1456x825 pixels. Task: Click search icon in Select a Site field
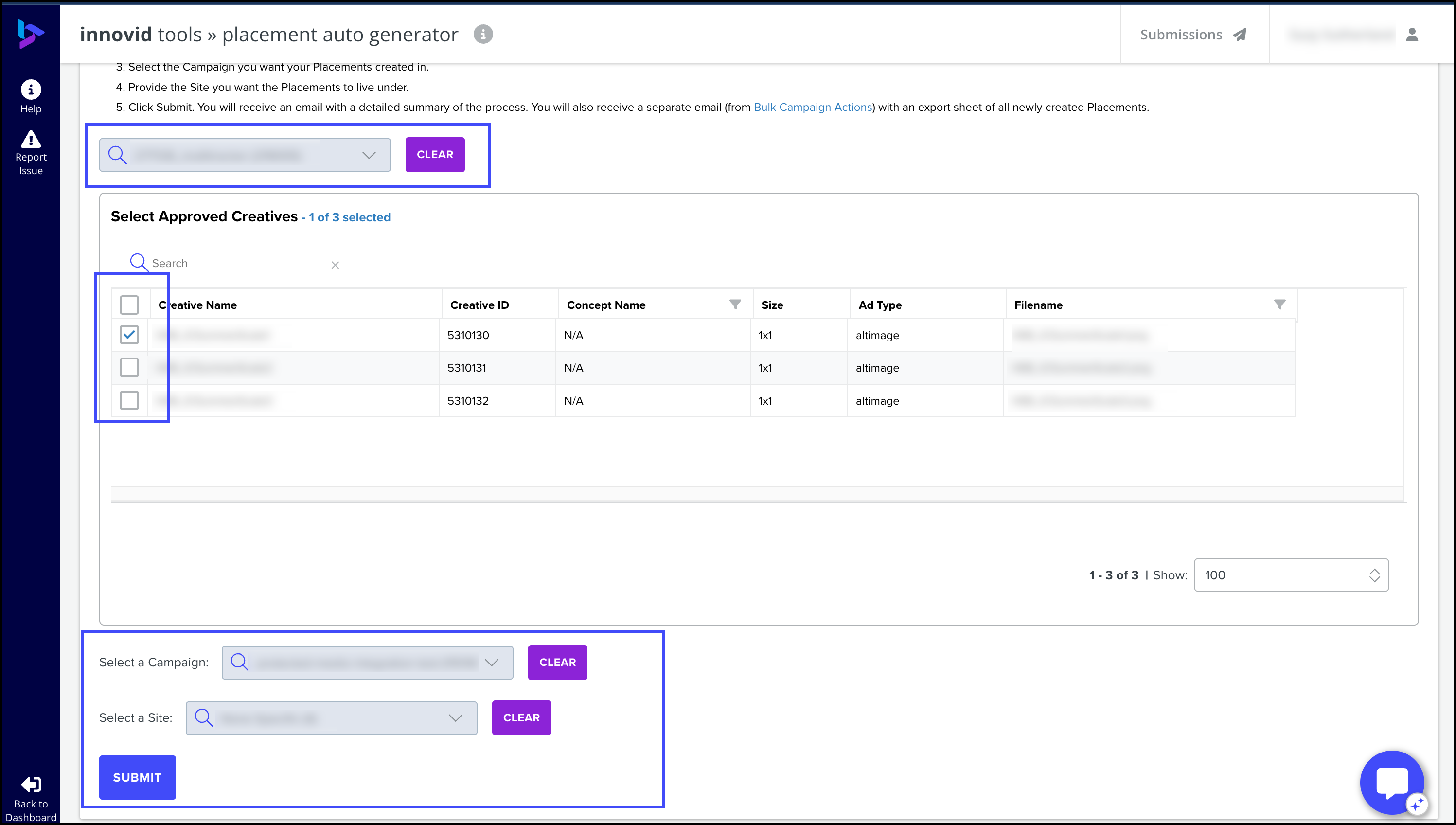click(x=204, y=717)
